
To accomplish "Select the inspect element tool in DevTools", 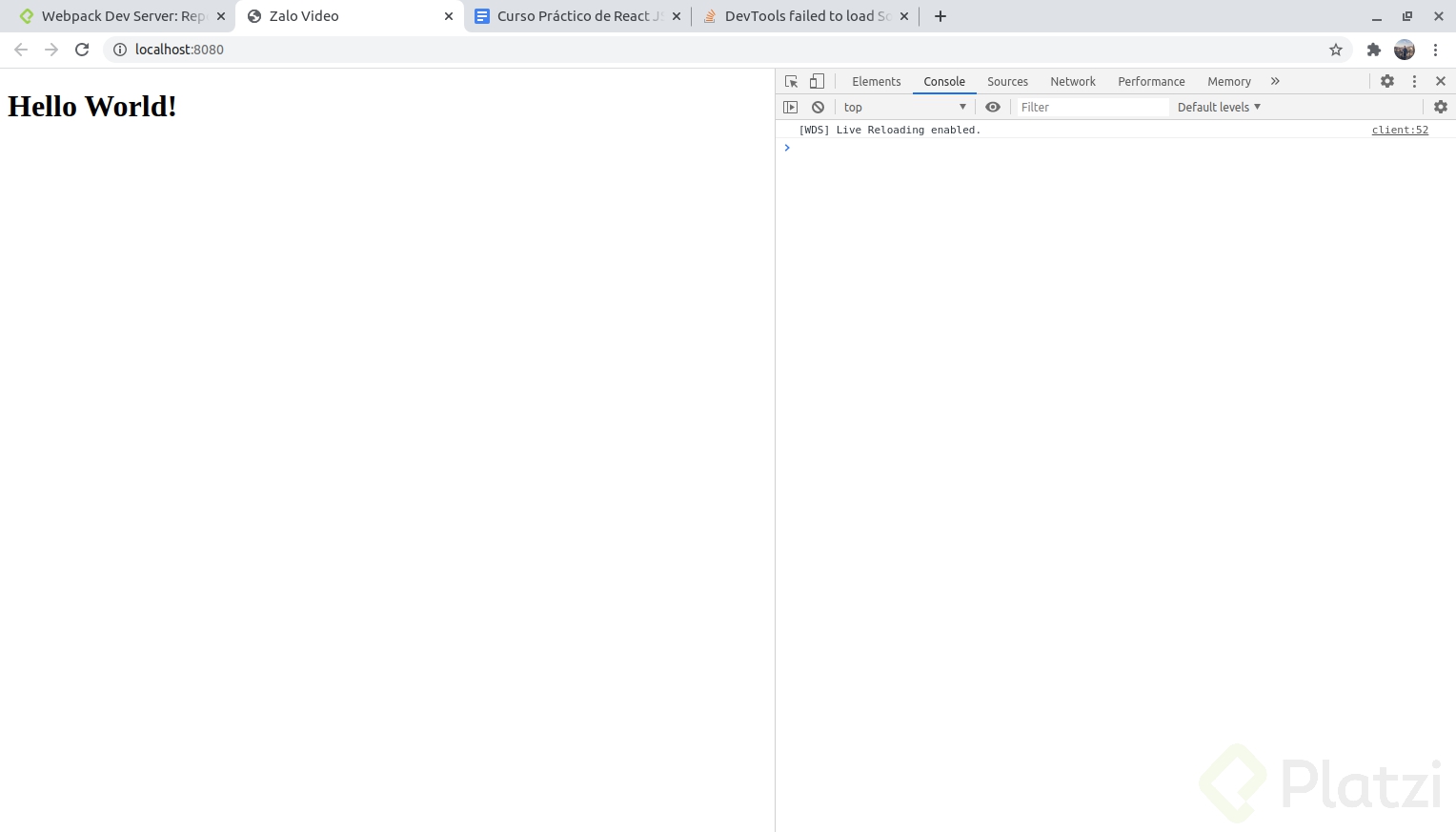I will [791, 81].
